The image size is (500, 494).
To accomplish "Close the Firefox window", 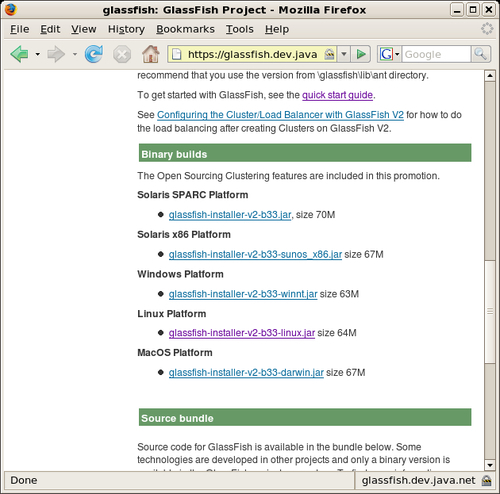I will pos(489,10).
